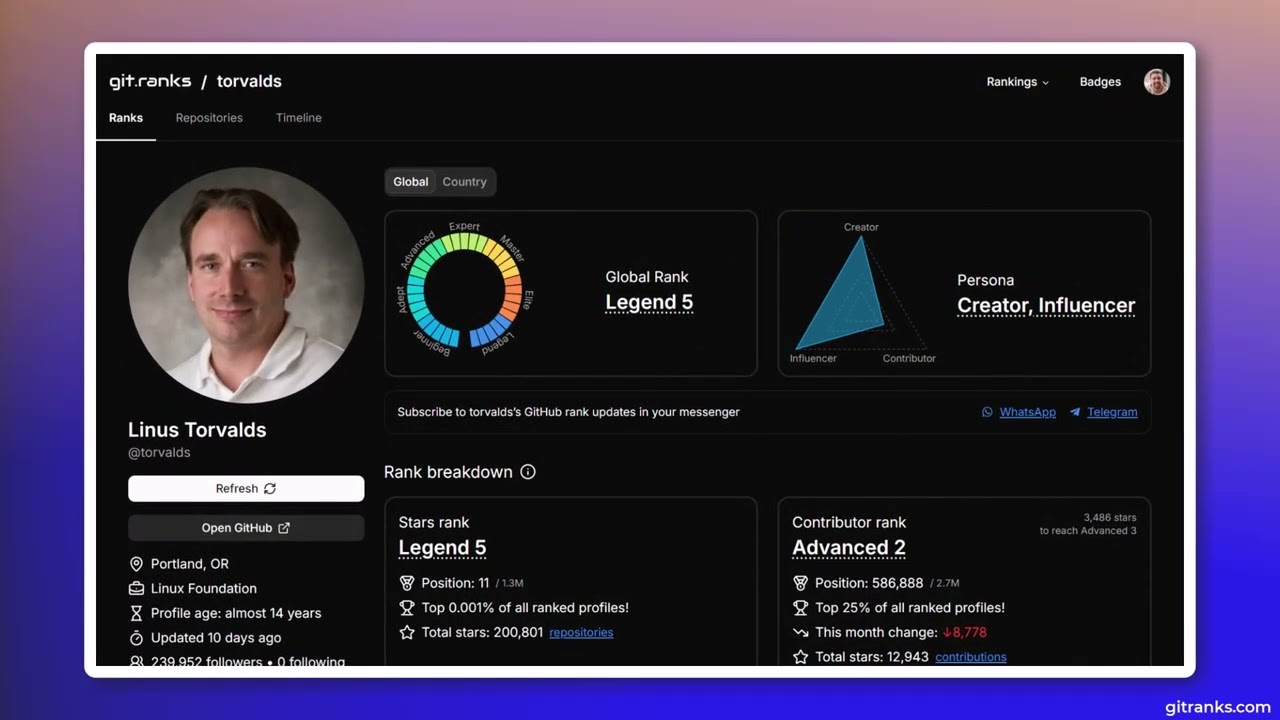This screenshot has width=1280, height=720.
Task: Click the Top 25% trophy icon
Action: (800, 608)
